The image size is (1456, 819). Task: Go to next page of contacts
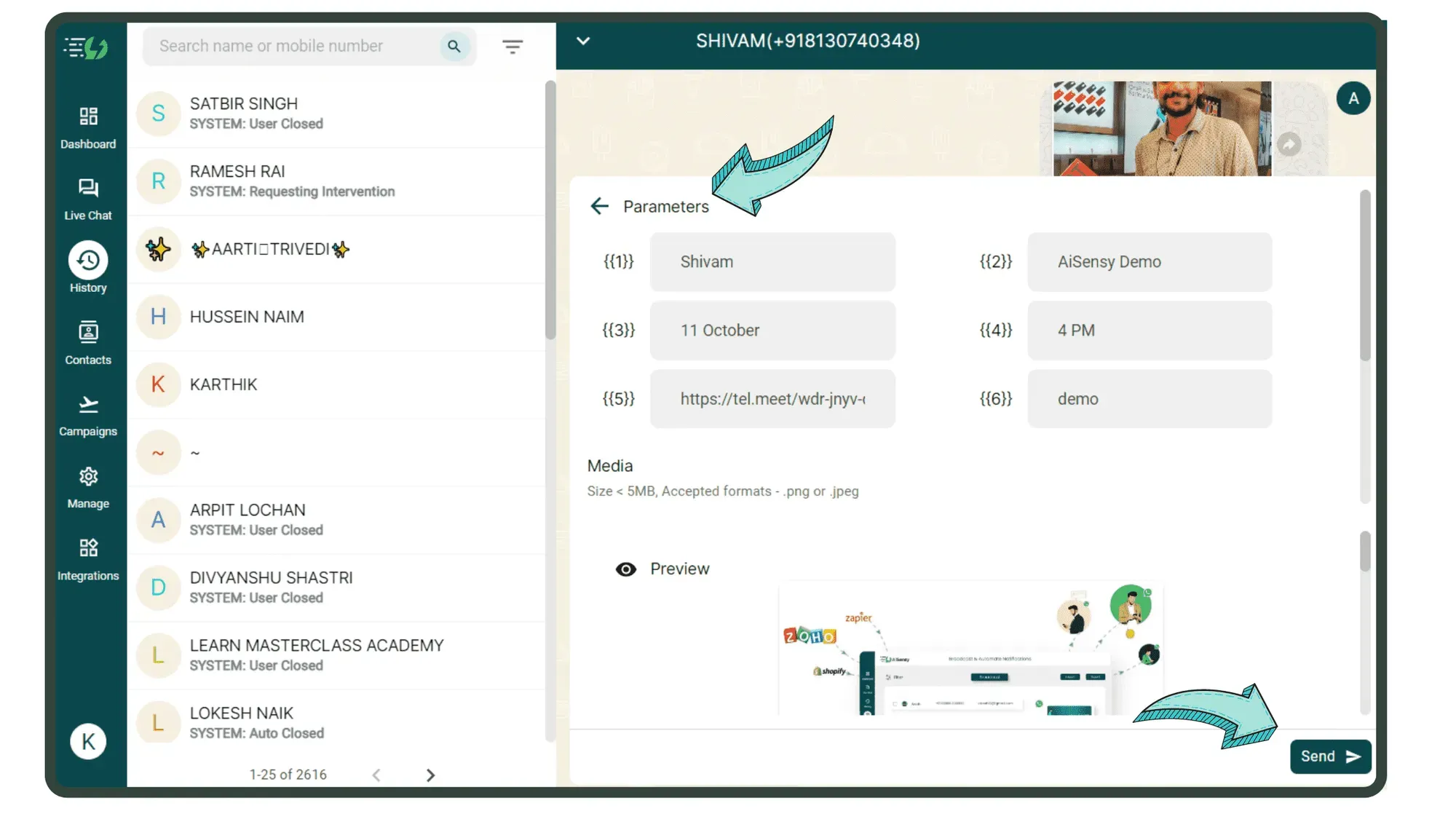430,775
